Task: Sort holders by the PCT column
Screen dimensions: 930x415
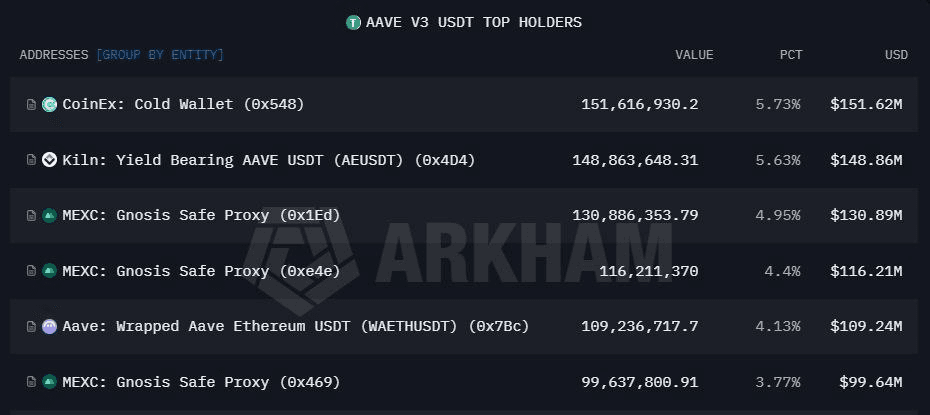Action: pos(791,54)
